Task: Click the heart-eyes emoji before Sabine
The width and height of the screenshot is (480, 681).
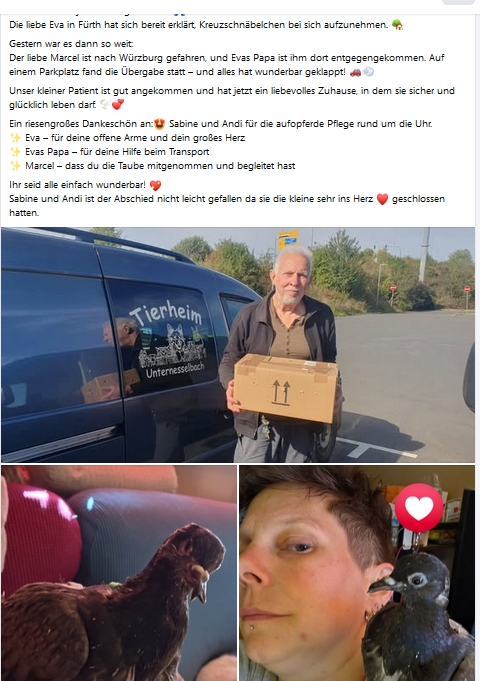Action: [159, 124]
